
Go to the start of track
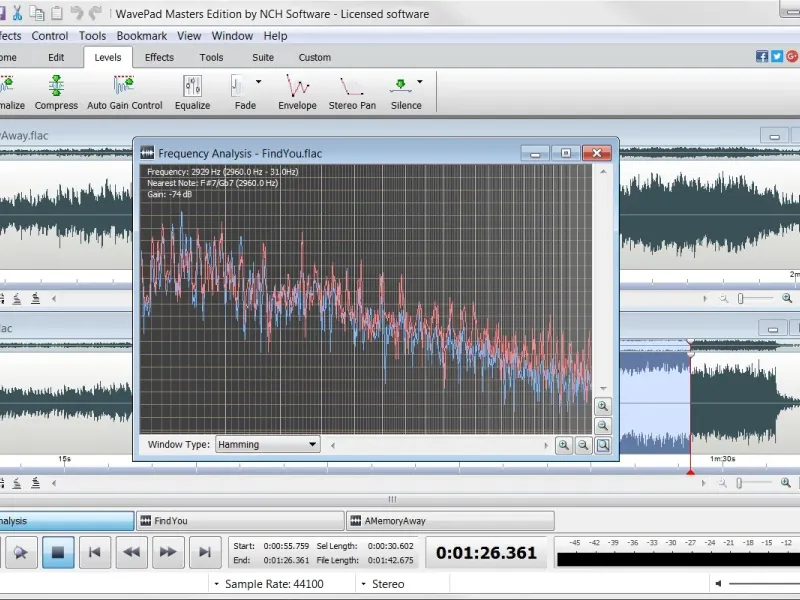pos(95,551)
